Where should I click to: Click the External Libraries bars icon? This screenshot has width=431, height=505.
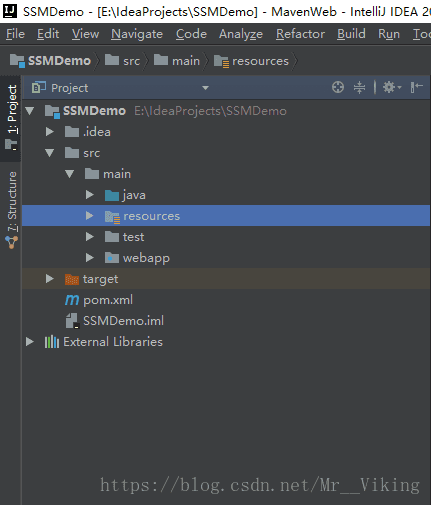52,342
